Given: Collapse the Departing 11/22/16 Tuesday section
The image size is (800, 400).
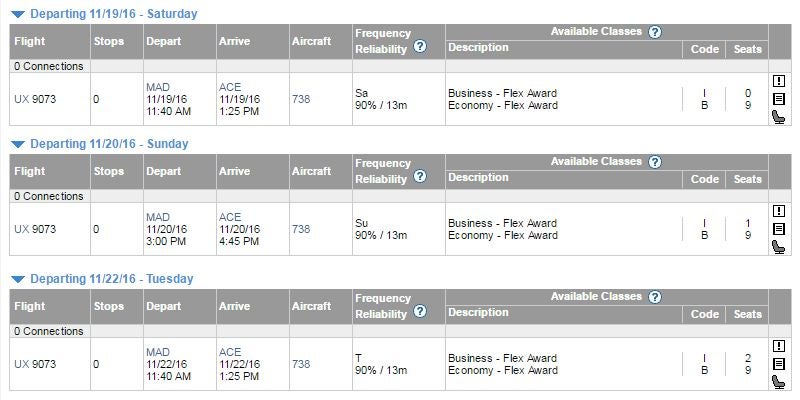Looking at the screenshot, I should 18,280.
